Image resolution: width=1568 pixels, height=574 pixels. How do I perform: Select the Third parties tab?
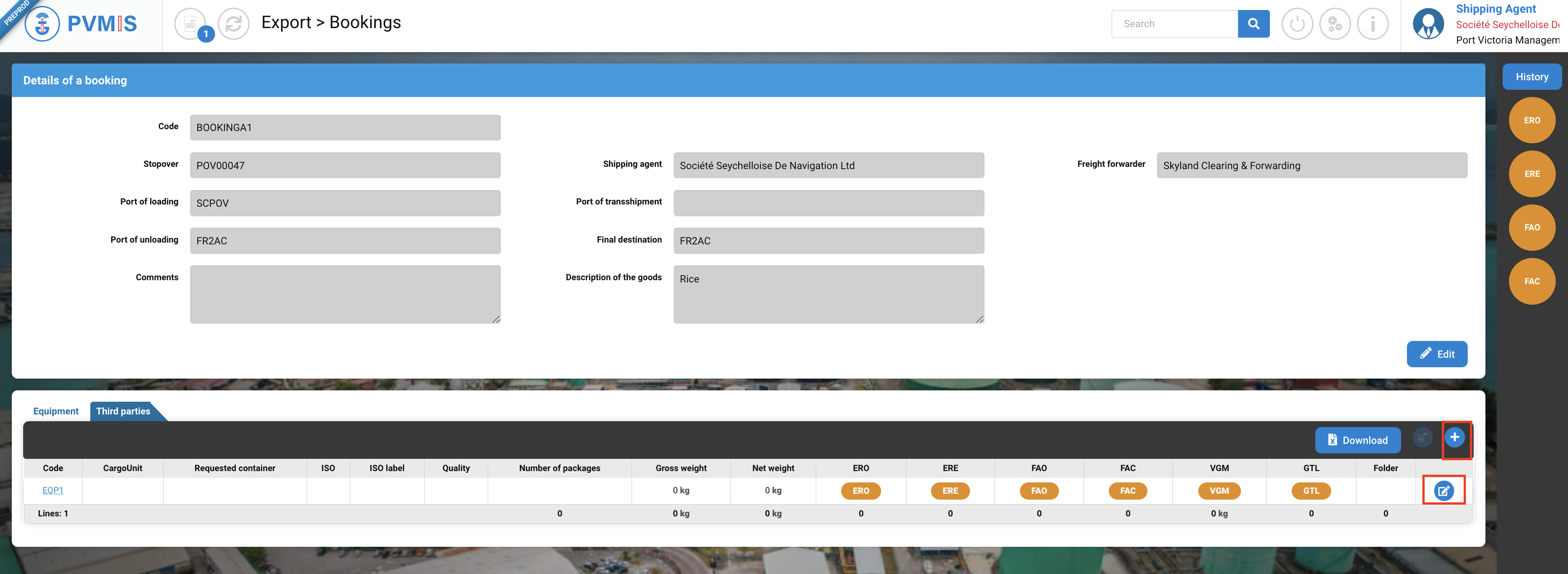coord(123,411)
